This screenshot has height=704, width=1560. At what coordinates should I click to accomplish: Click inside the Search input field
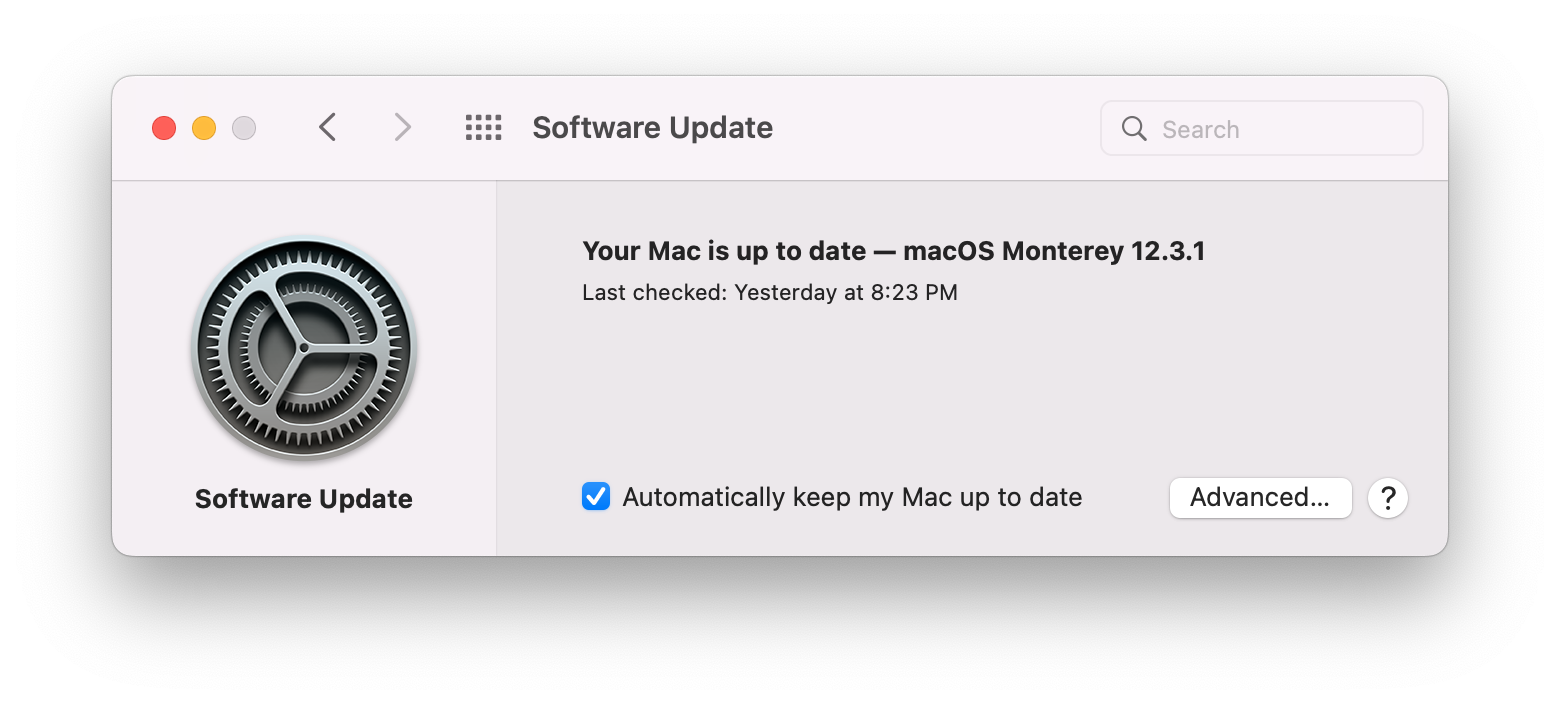(x=1260, y=128)
